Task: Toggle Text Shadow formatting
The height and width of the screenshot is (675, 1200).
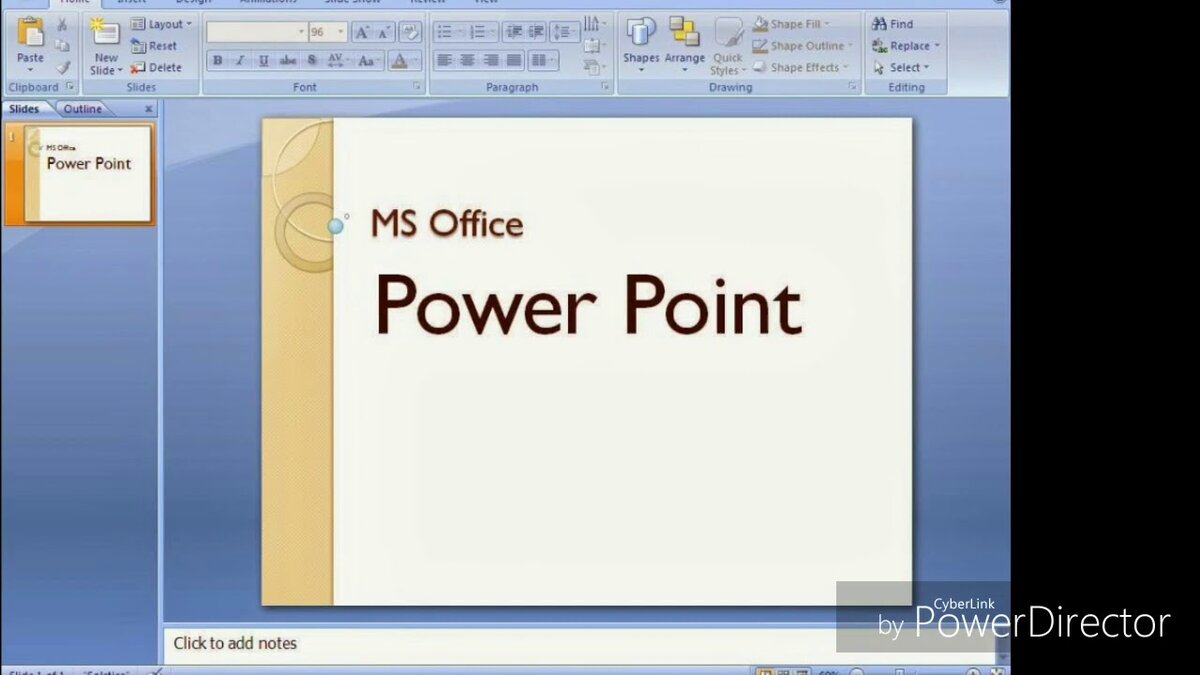Action: click(312, 61)
